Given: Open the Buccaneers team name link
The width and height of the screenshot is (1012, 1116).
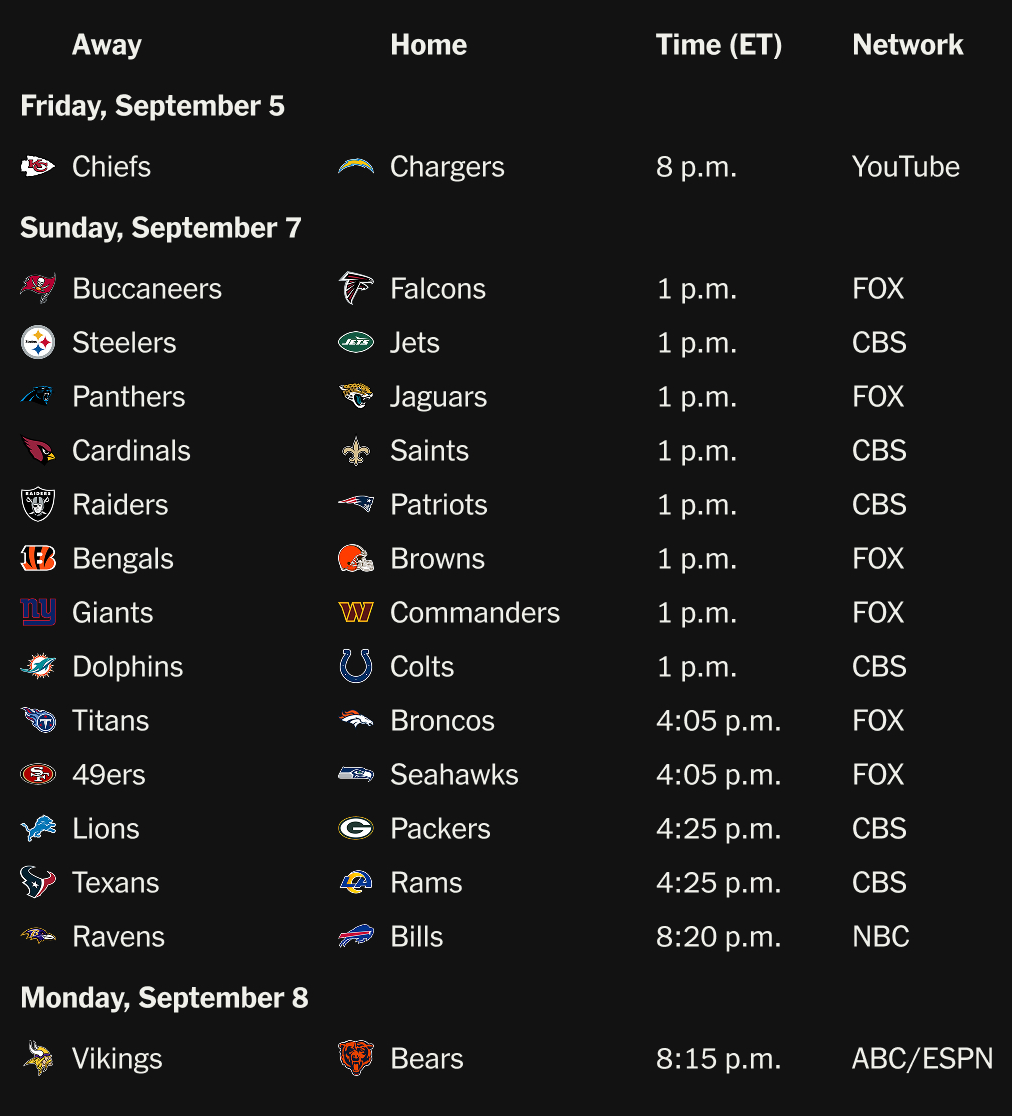Looking at the screenshot, I should pyautogui.click(x=147, y=289).
